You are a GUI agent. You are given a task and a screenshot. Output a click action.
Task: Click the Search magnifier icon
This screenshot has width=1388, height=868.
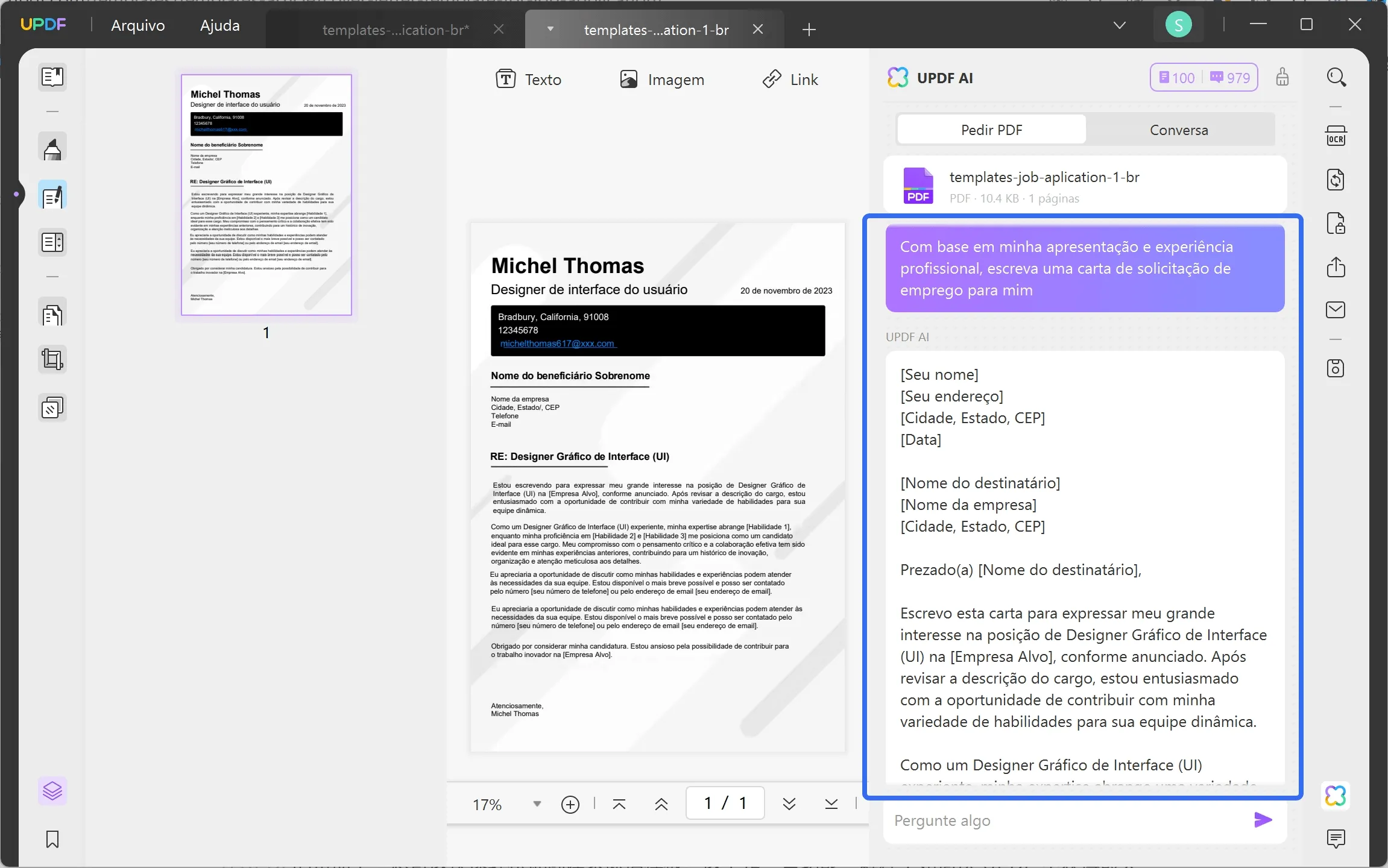point(1336,78)
